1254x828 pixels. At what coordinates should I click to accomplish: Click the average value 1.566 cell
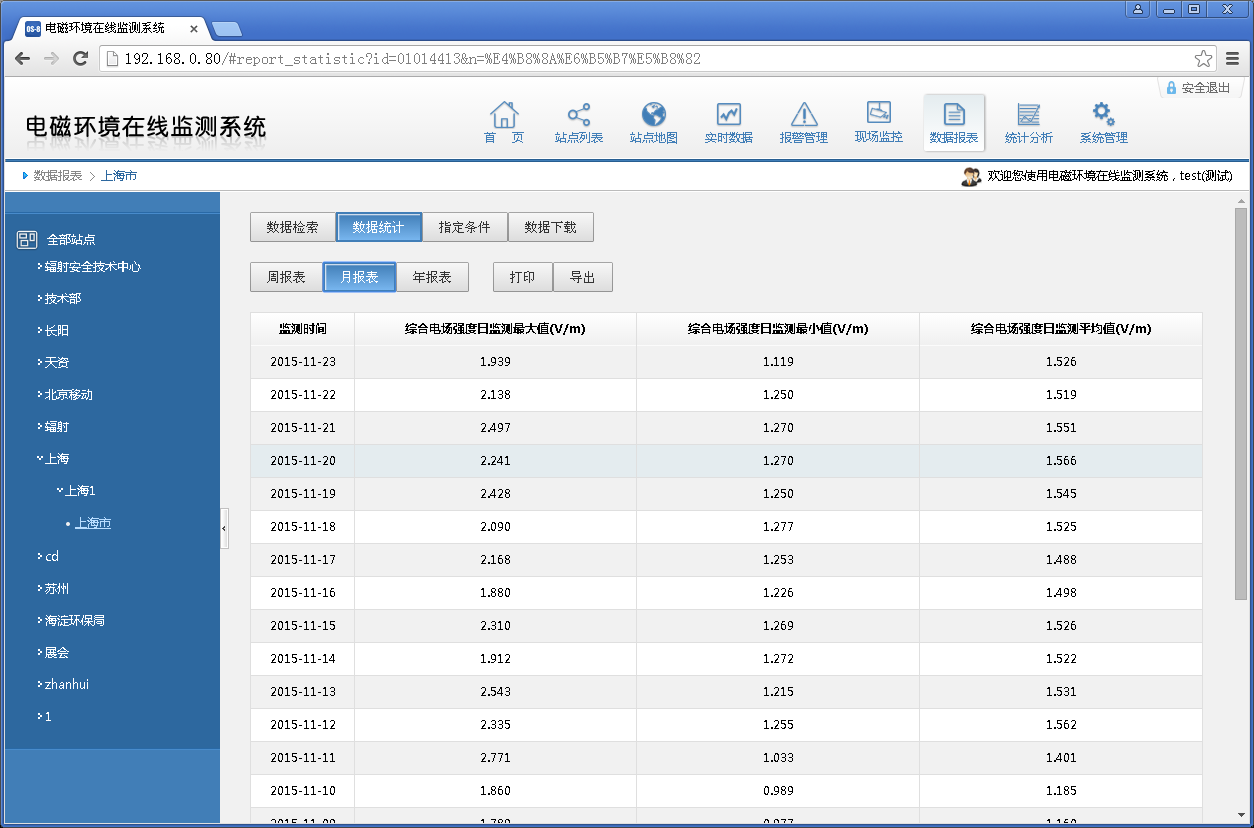(1061, 461)
